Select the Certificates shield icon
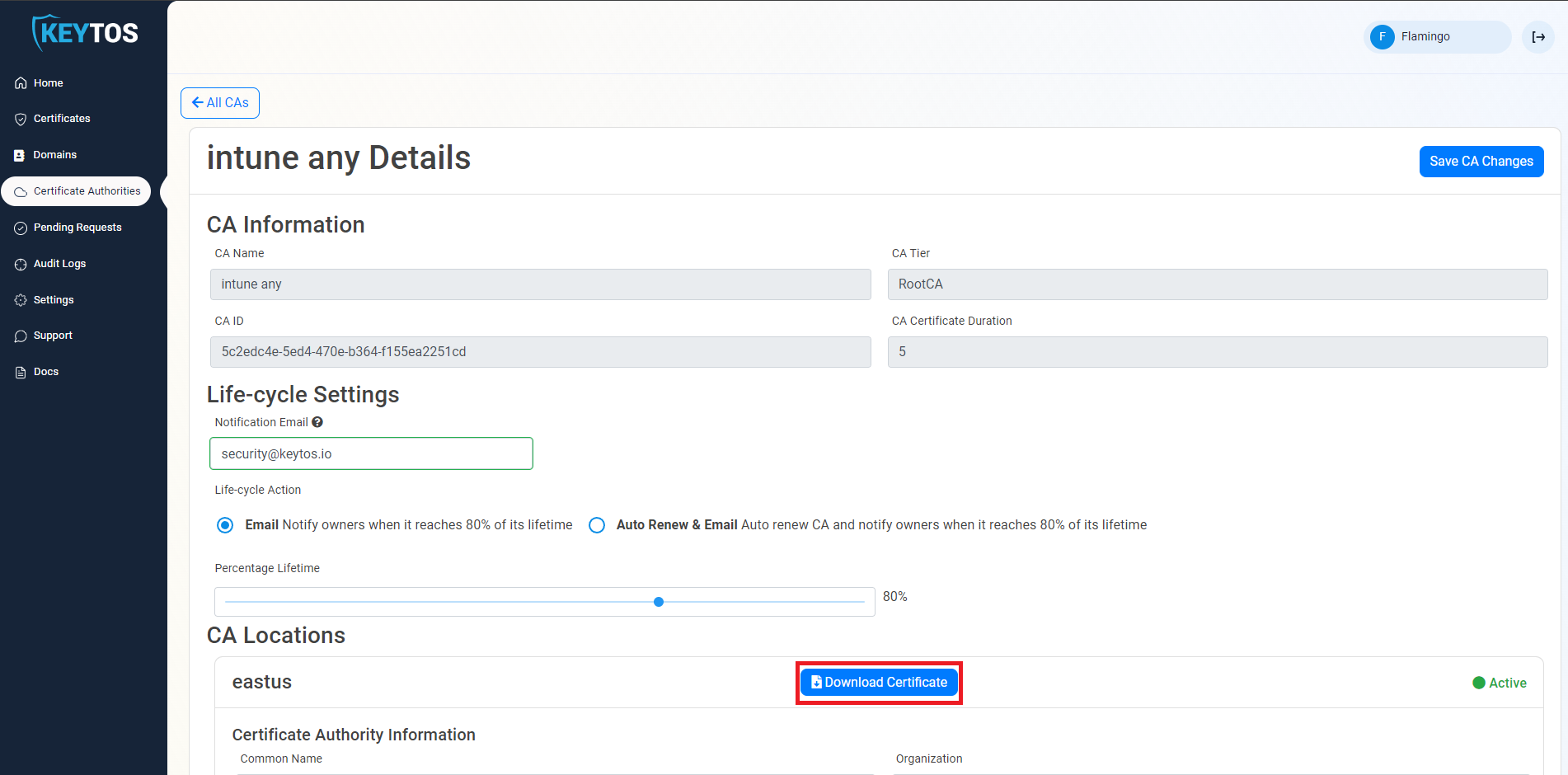Screen dimensions: 1568x775 tap(20, 119)
